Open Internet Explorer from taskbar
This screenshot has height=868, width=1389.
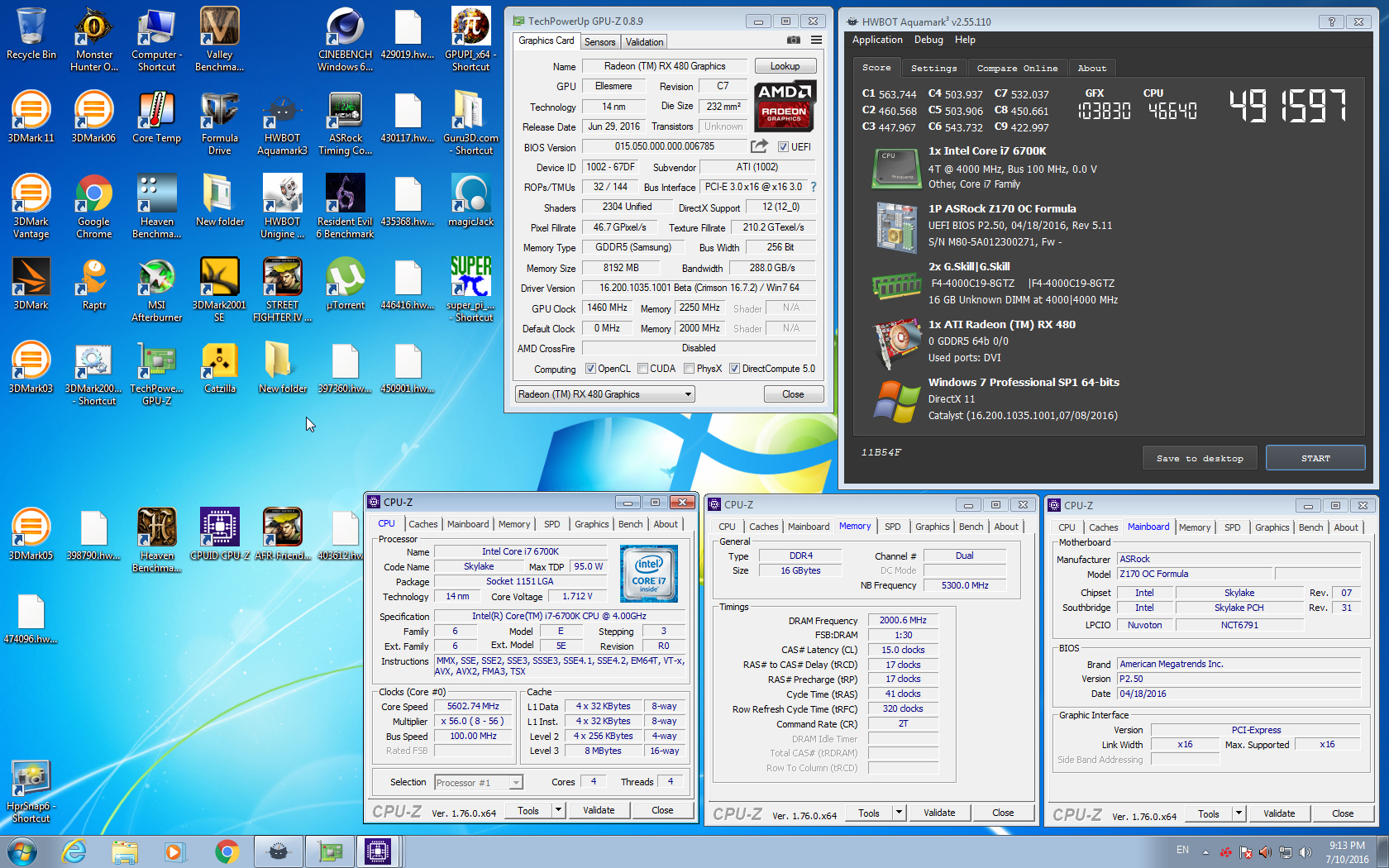pyautogui.click(x=74, y=851)
